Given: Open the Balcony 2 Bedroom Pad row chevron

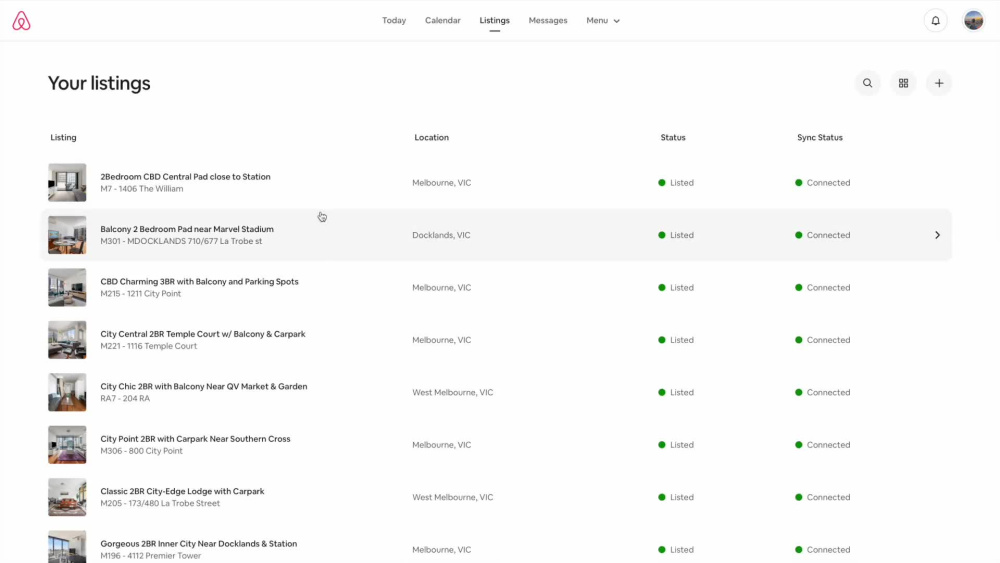Looking at the screenshot, I should [x=938, y=235].
